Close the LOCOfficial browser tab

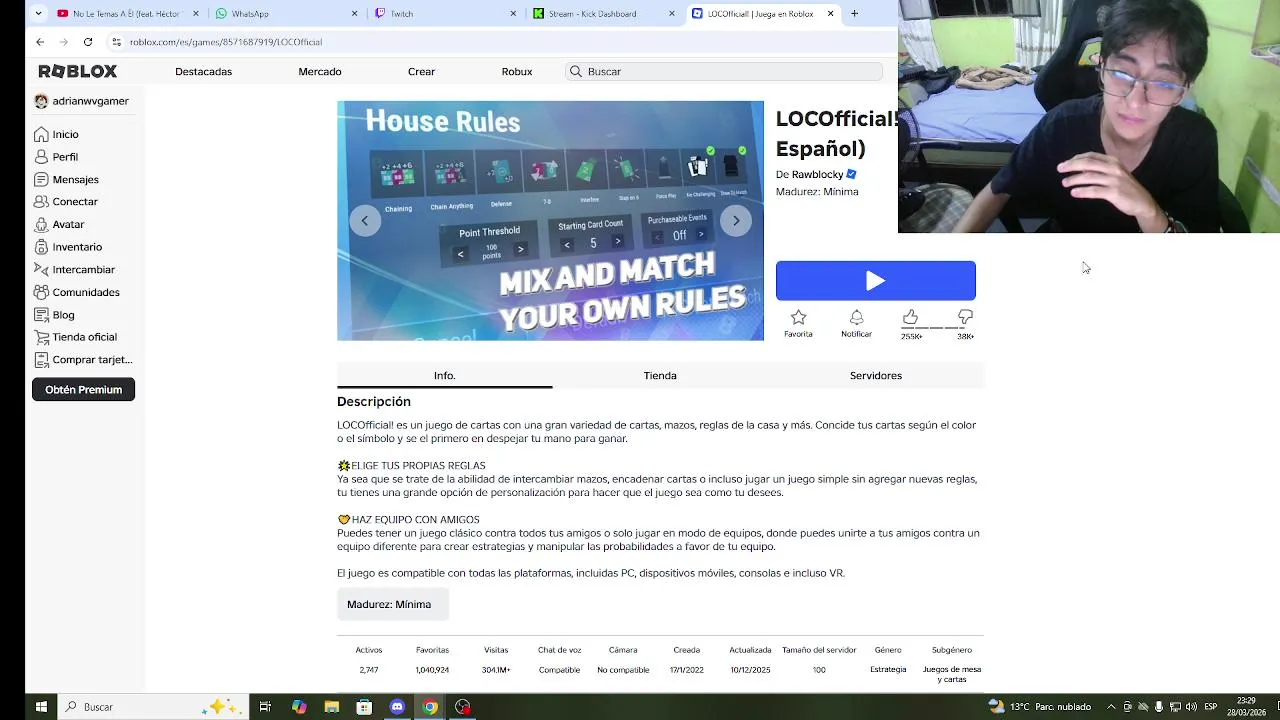pyautogui.click(x=830, y=14)
